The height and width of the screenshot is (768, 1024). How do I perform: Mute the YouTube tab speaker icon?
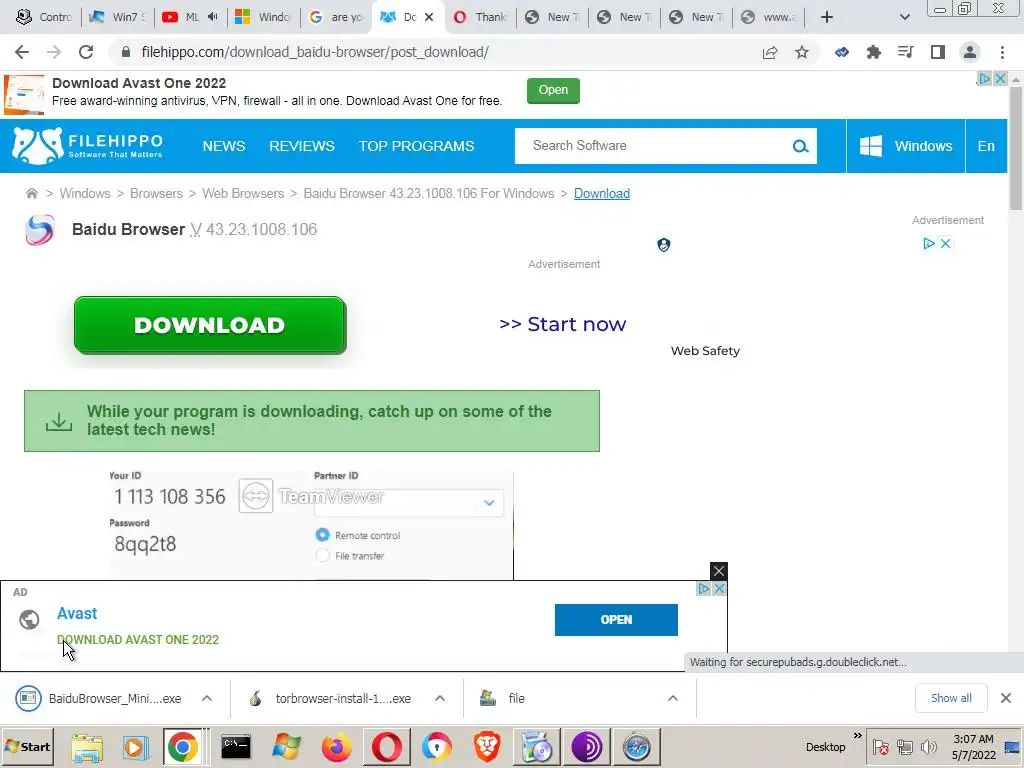point(212,17)
